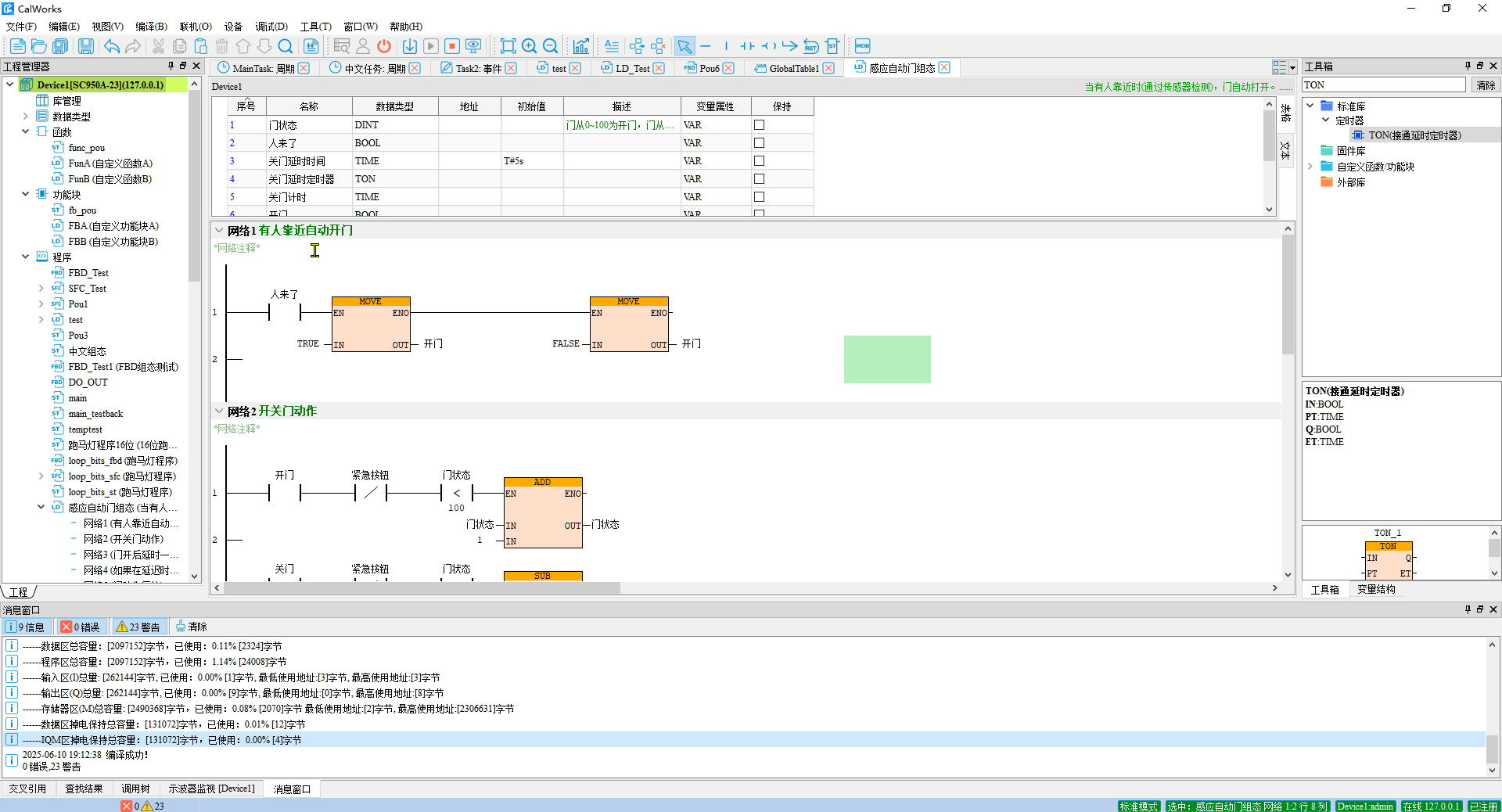The width and height of the screenshot is (1502, 812).
Task: Expand the 数据类型 tree node
Action: click(x=26, y=117)
